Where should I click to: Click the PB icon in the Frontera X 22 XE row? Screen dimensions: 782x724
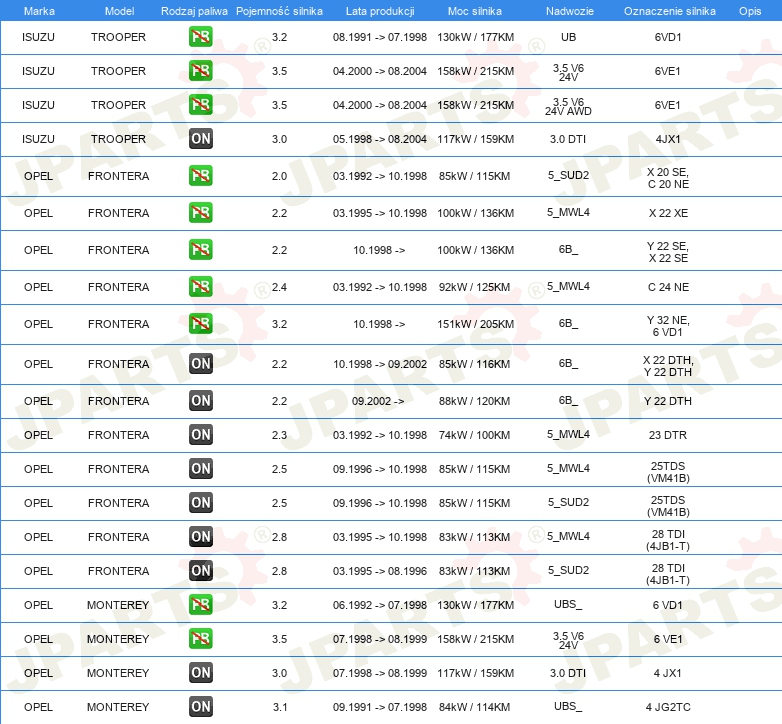201,212
